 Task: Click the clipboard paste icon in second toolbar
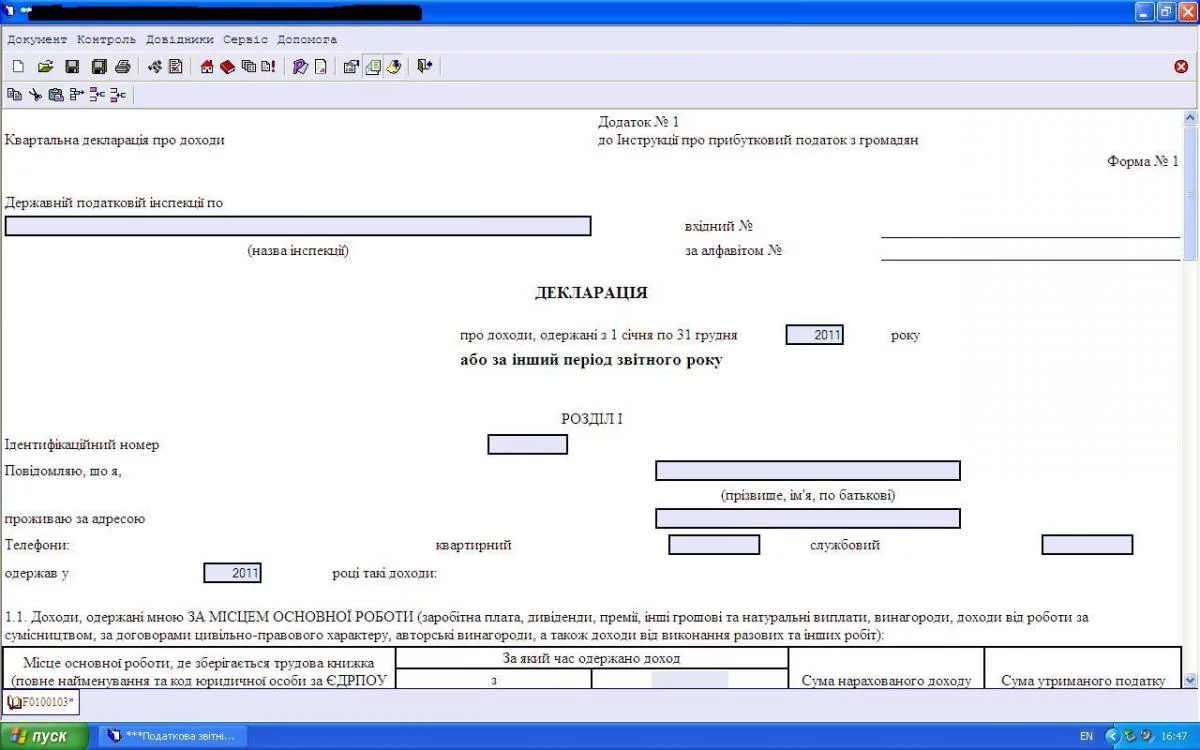[x=56, y=95]
